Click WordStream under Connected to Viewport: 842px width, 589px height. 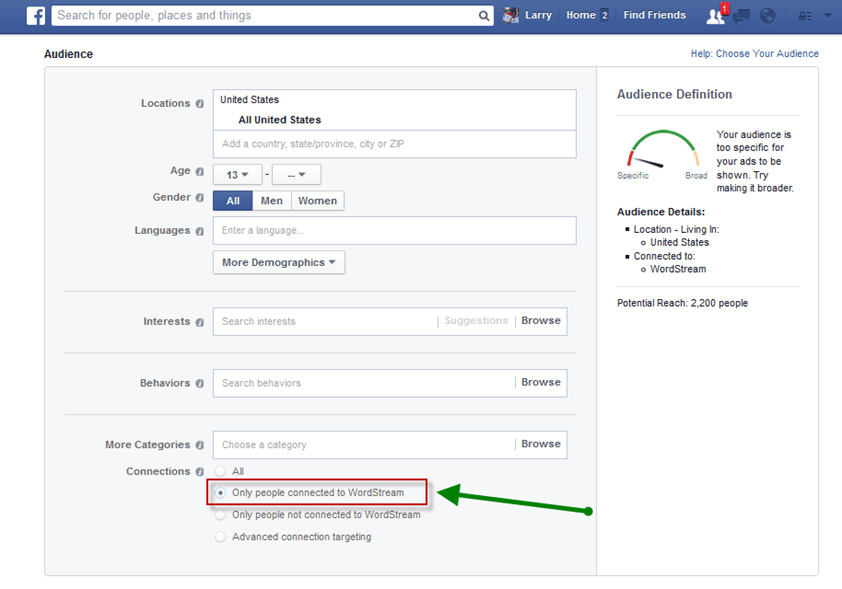(678, 269)
